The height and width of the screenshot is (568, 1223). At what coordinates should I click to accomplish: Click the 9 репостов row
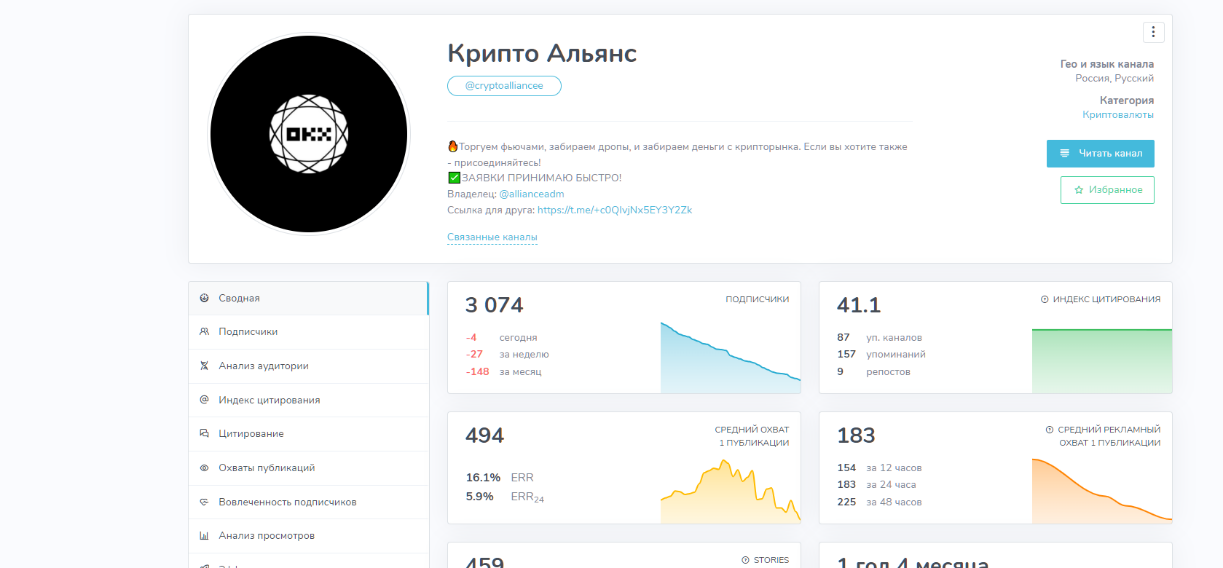pyautogui.click(x=874, y=372)
